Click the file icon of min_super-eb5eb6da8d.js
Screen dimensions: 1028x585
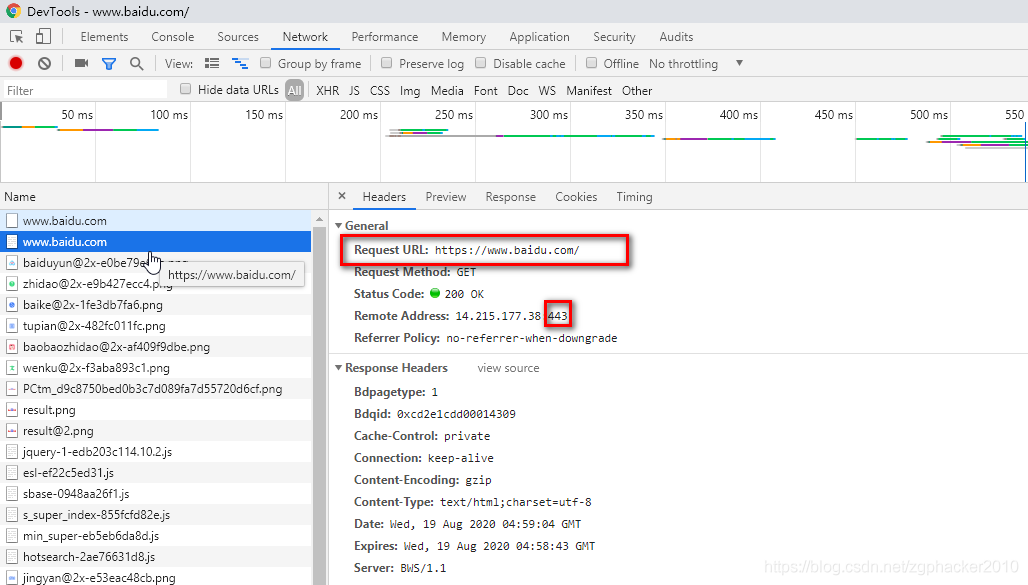pyautogui.click(x=12, y=536)
